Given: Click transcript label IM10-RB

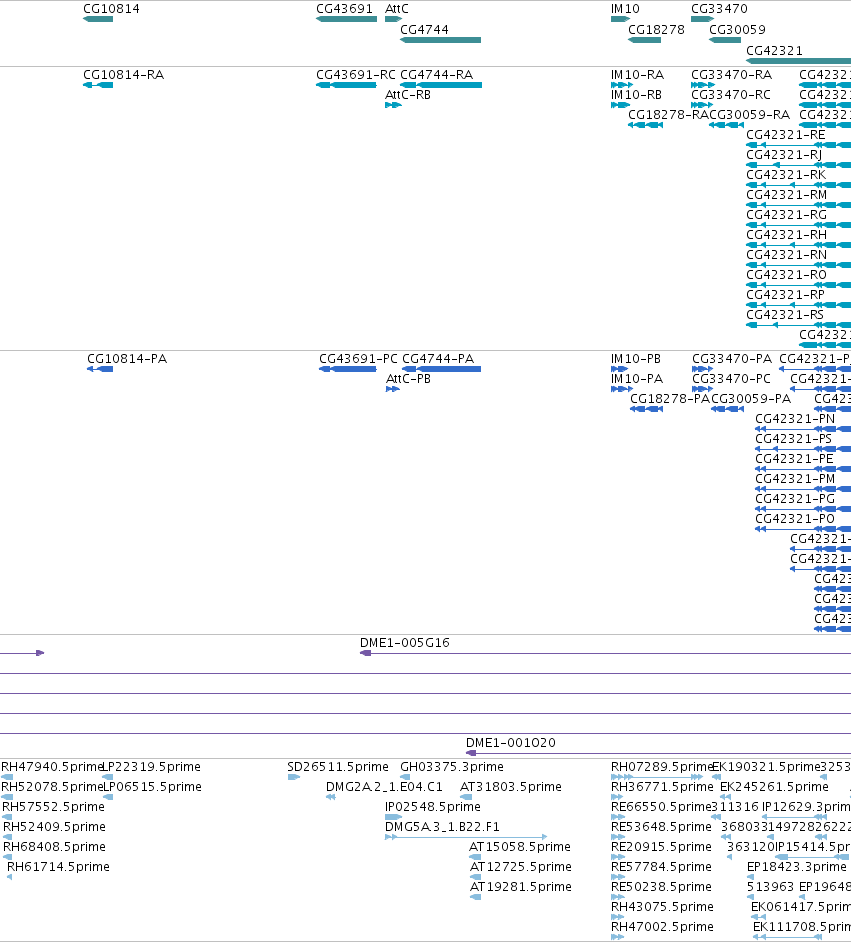Looking at the screenshot, I should (636, 95).
